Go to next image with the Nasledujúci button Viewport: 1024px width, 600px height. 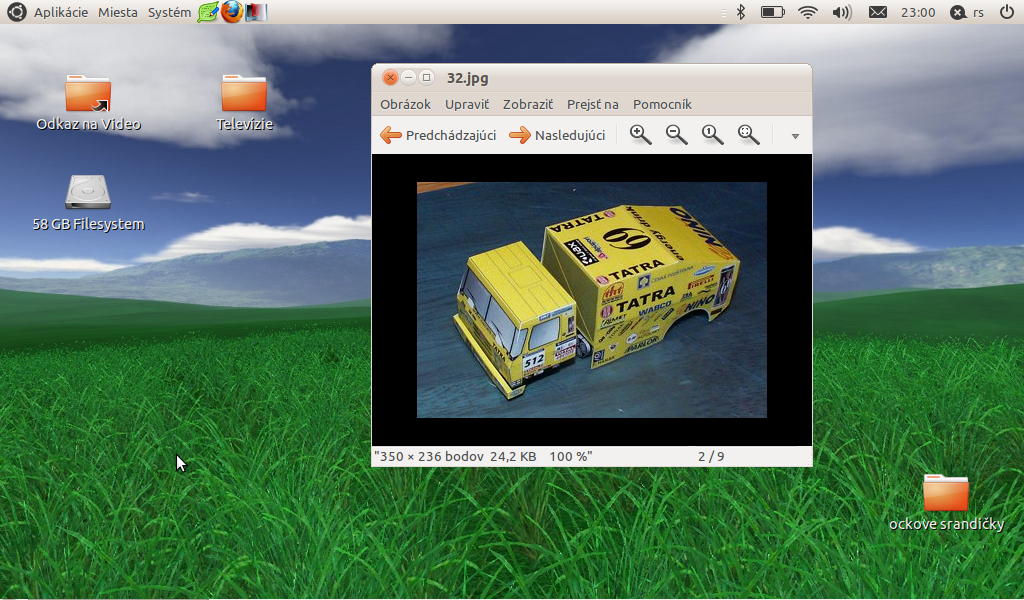(x=557, y=135)
